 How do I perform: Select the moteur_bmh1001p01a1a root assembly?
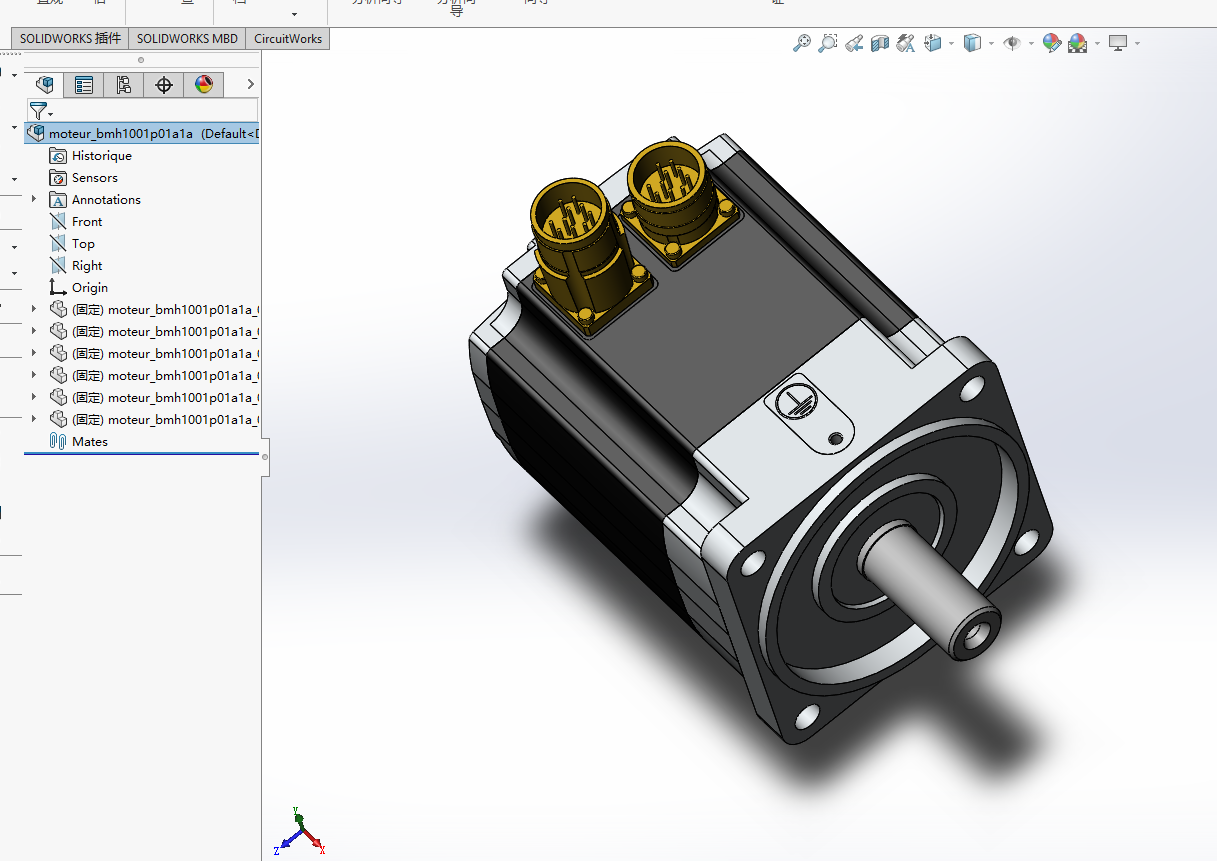pyautogui.click(x=141, y=133)
